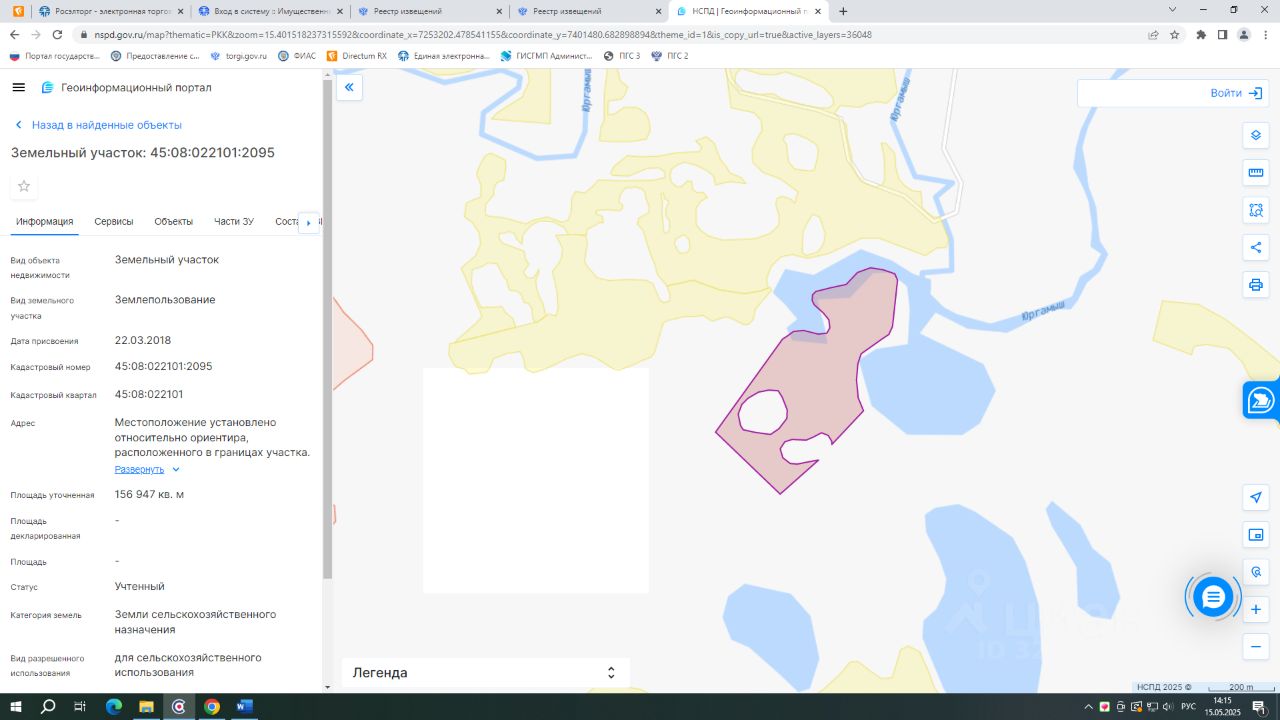
Task: Add parcel to favorites with star
Action: pyautogui.click(x=24, y=186)
